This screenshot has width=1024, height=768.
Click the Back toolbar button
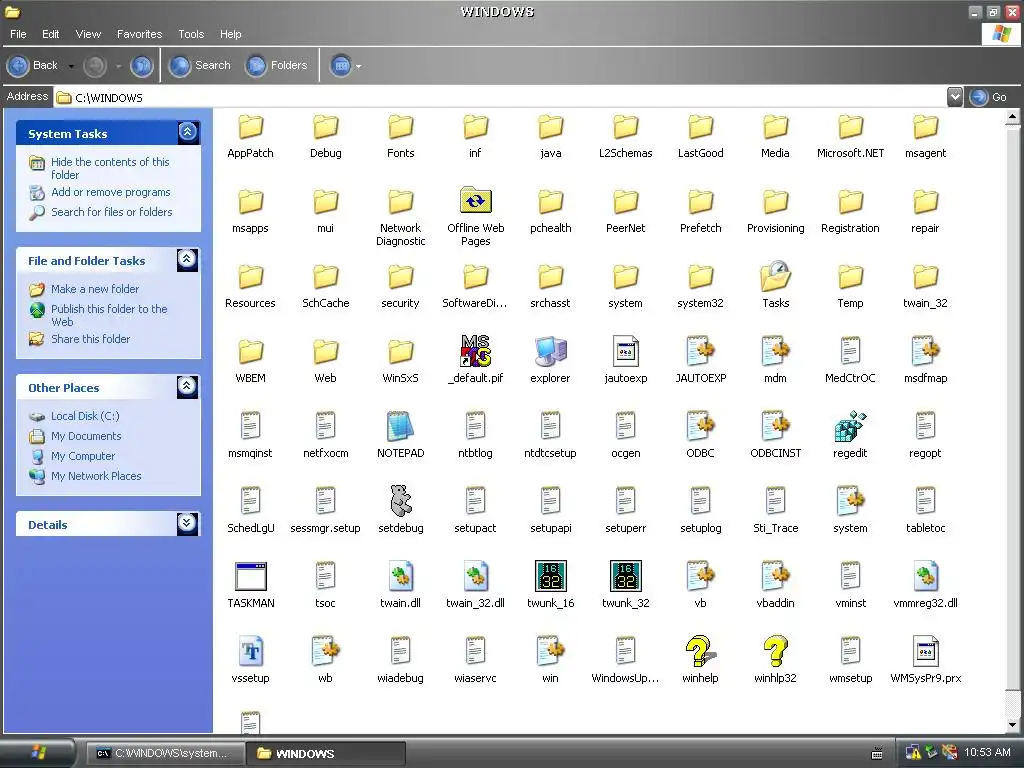click(33, 65)
